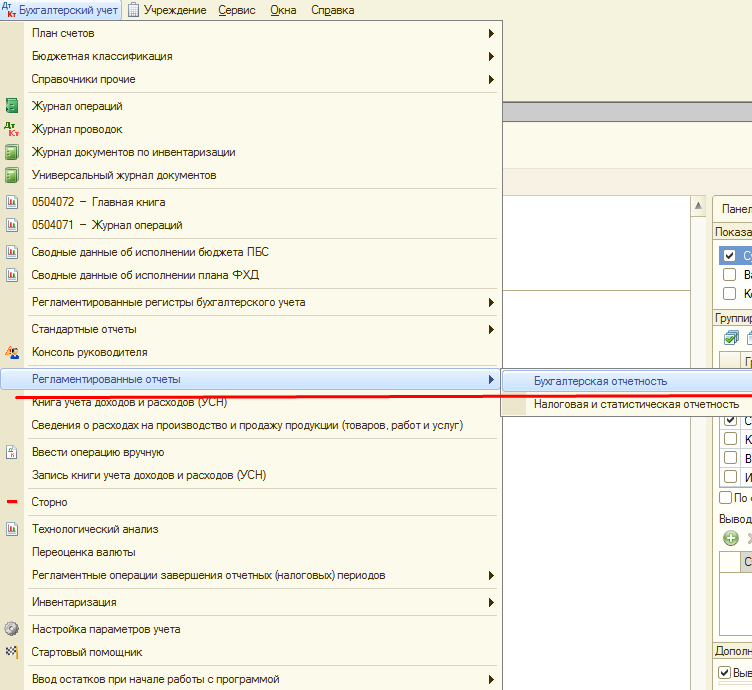Click the Консоль руководителя person icon
This screenshot has height=690, width=752.
[x=12, y=352]
